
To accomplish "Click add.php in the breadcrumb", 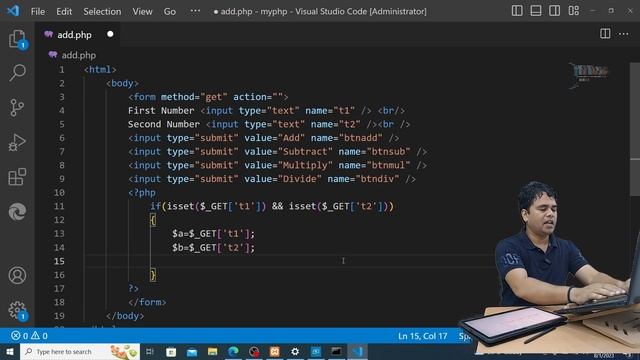I will (78, 55).
